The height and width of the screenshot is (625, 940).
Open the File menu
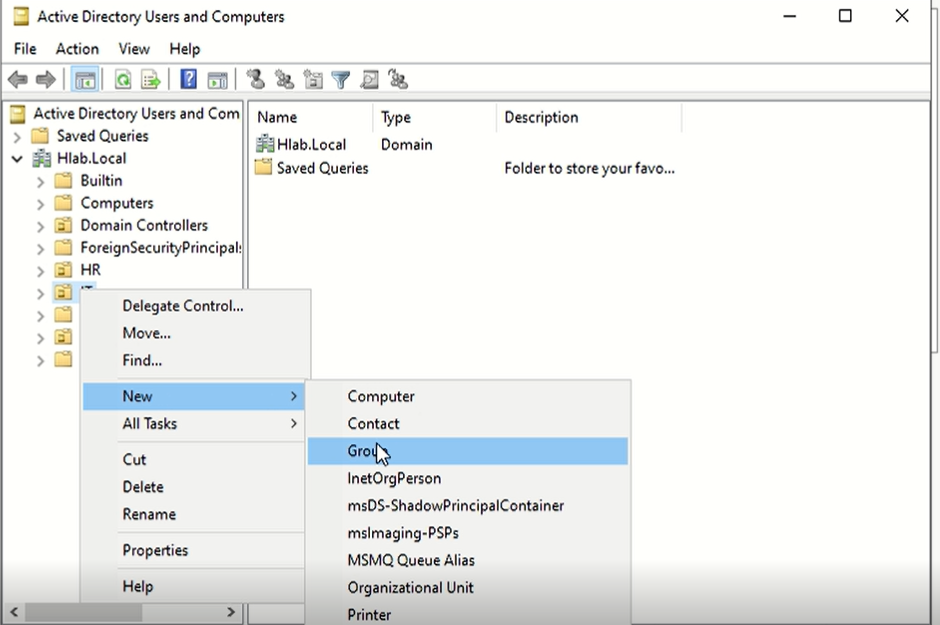point(25,49)
